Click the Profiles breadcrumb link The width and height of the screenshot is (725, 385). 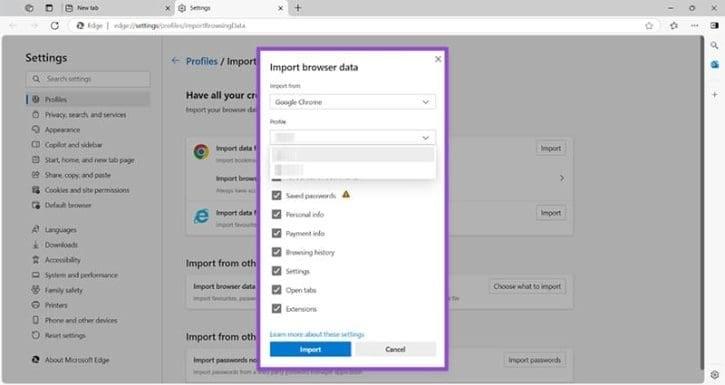coord(202,61)
